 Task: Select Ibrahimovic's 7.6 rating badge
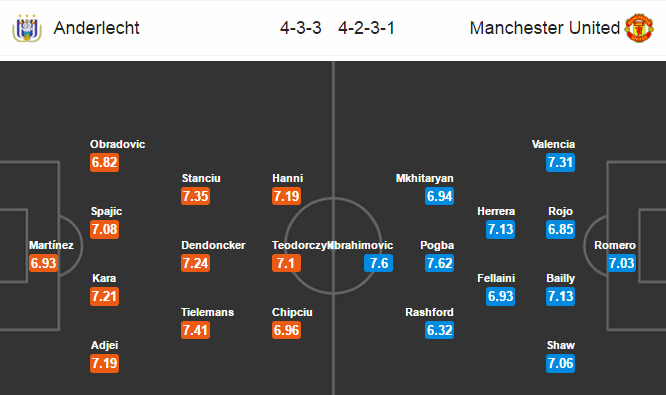click(x=378, y=263)
